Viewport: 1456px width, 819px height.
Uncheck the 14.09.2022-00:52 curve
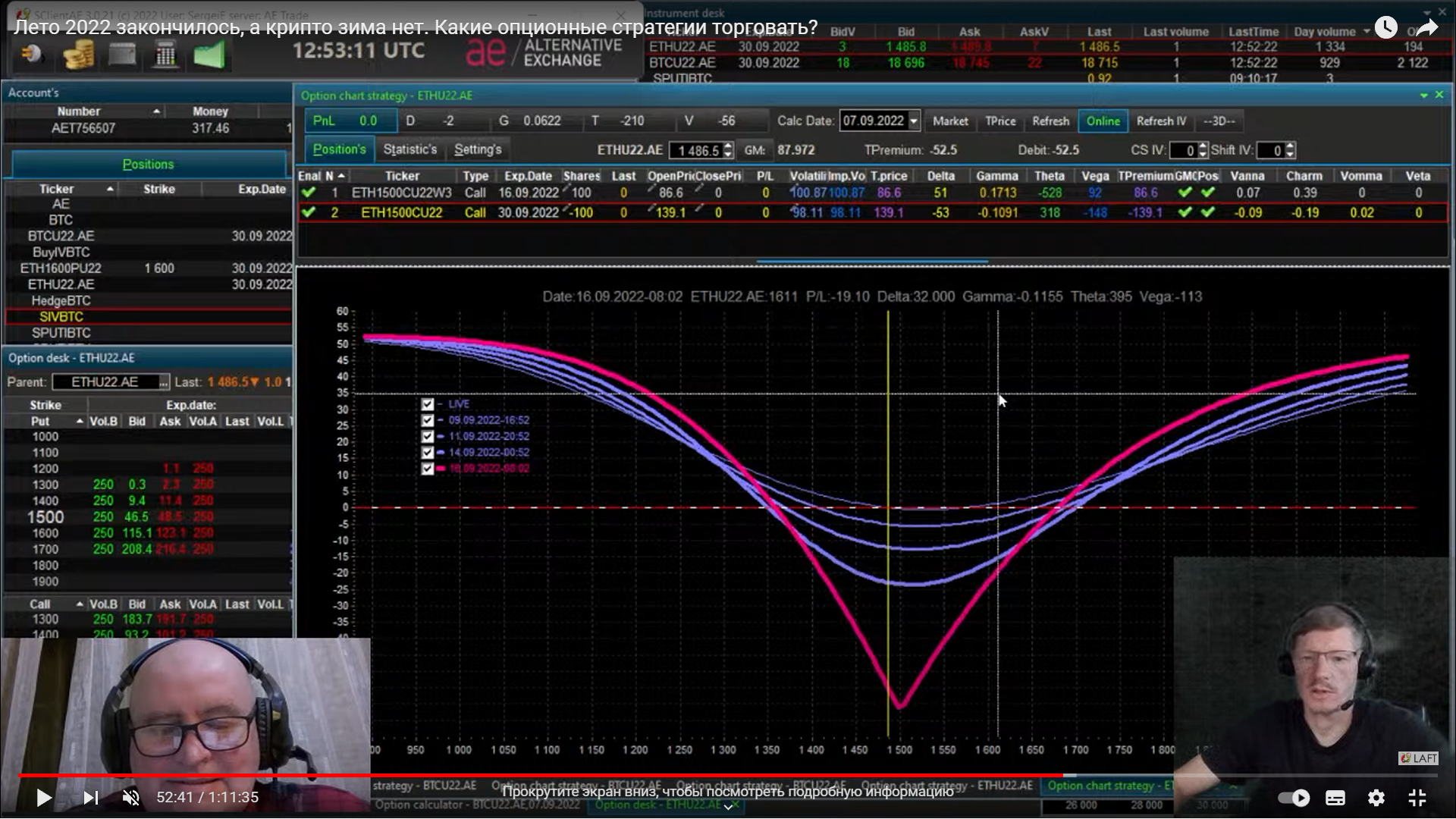tap(428, 453)
